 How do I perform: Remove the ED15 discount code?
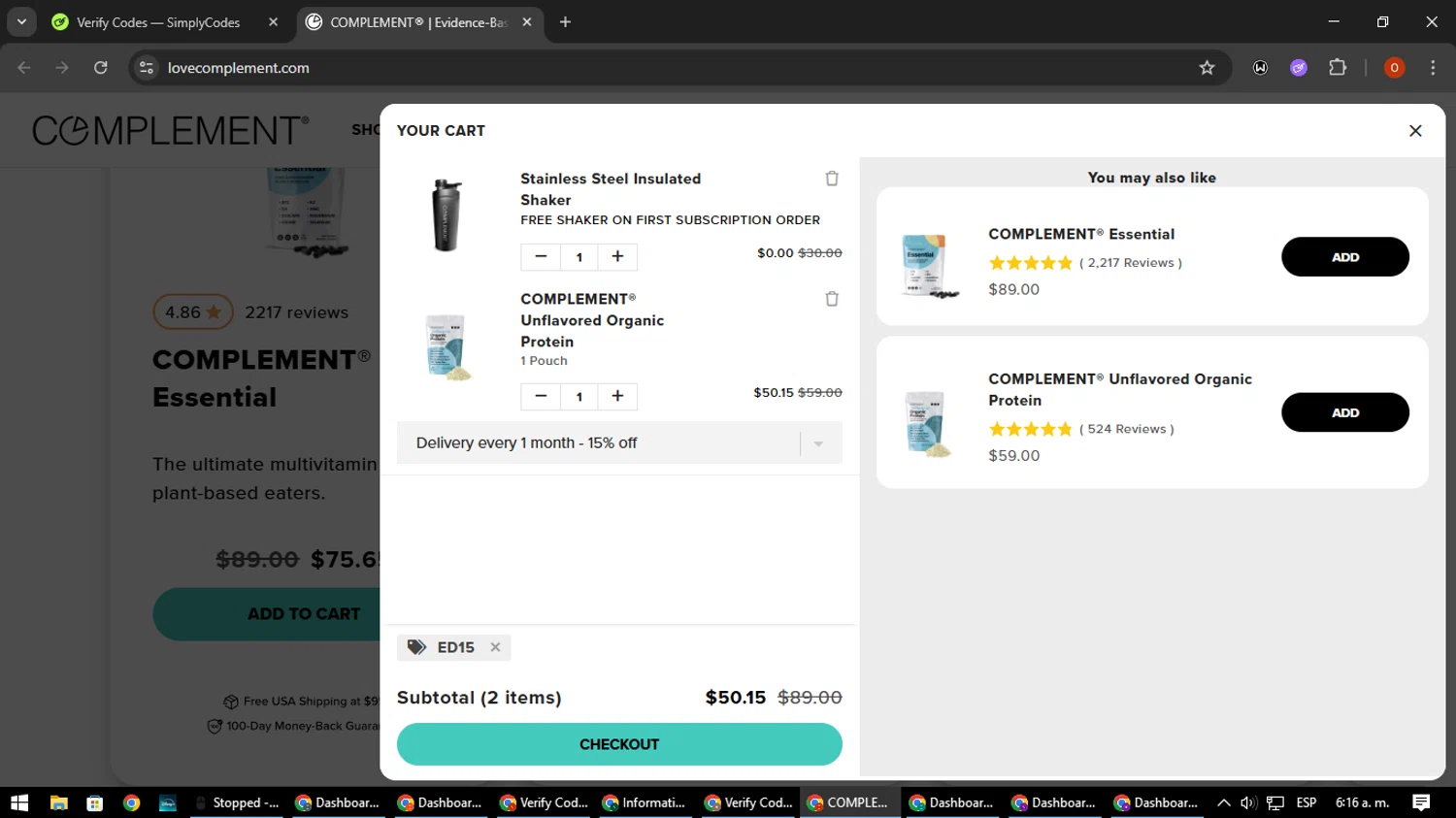[495, 647]
